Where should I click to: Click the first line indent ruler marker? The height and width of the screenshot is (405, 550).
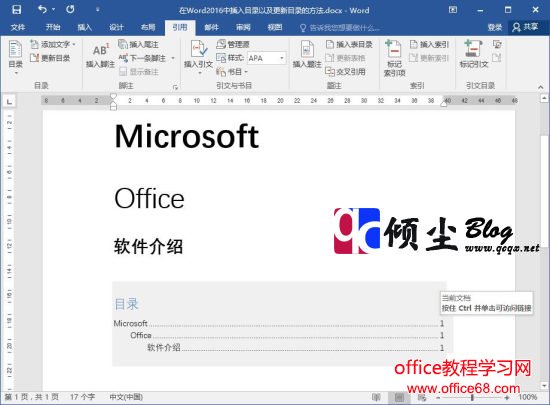point(113,96)
